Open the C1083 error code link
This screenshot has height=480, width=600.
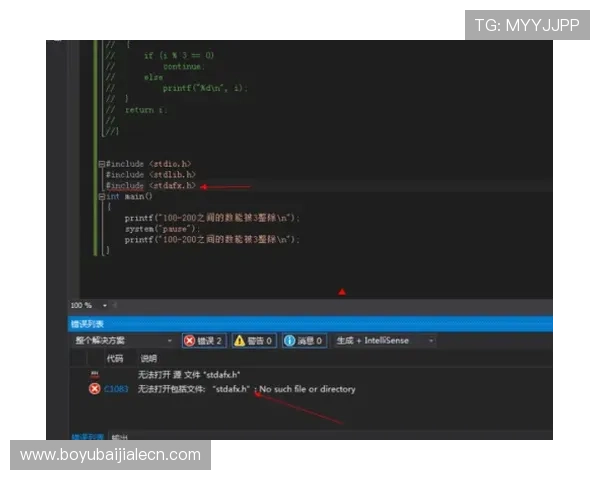coord(116,389)
